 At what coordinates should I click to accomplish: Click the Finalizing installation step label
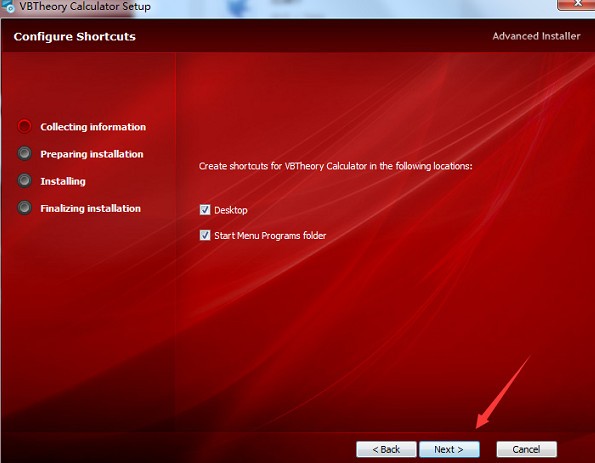click(90, 208)
